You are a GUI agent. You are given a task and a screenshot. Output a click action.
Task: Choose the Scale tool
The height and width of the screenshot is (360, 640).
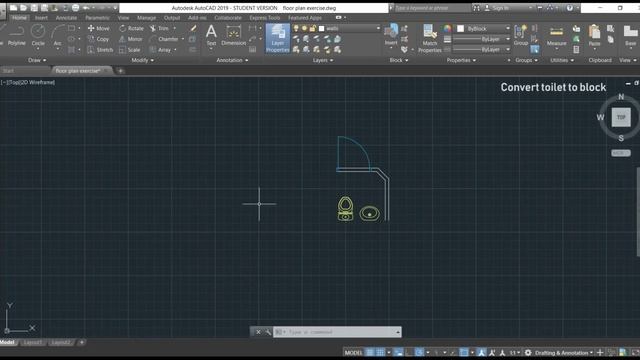pyautogui.click(x=130, y=50)
